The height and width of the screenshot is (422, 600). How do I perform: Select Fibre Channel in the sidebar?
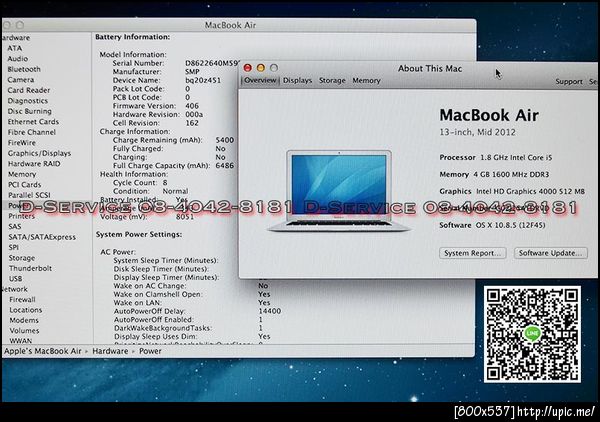click(32, 132)
